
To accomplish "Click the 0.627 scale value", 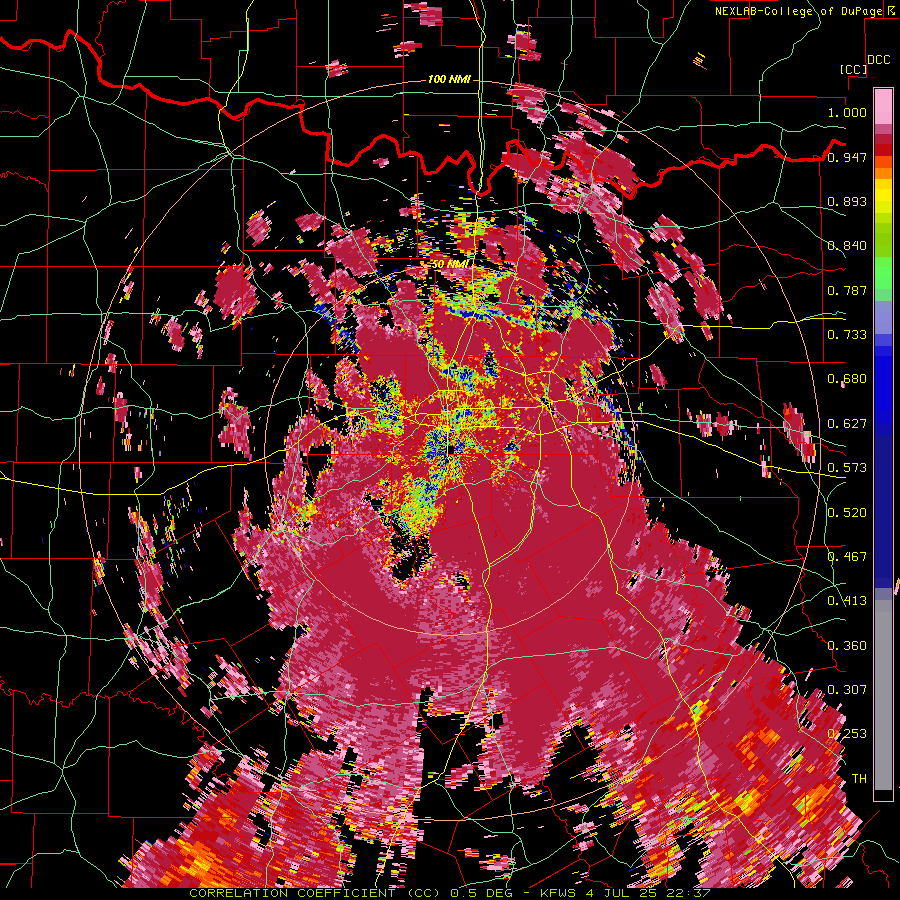I will tap(847, 424).
